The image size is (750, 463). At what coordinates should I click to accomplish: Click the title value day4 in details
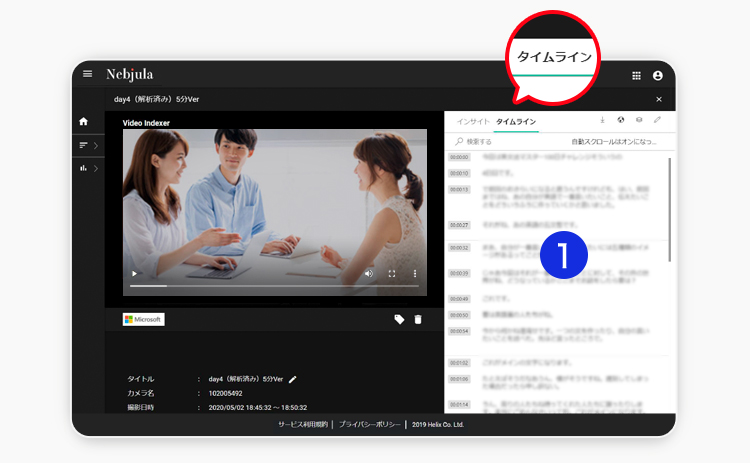point(246,379)
